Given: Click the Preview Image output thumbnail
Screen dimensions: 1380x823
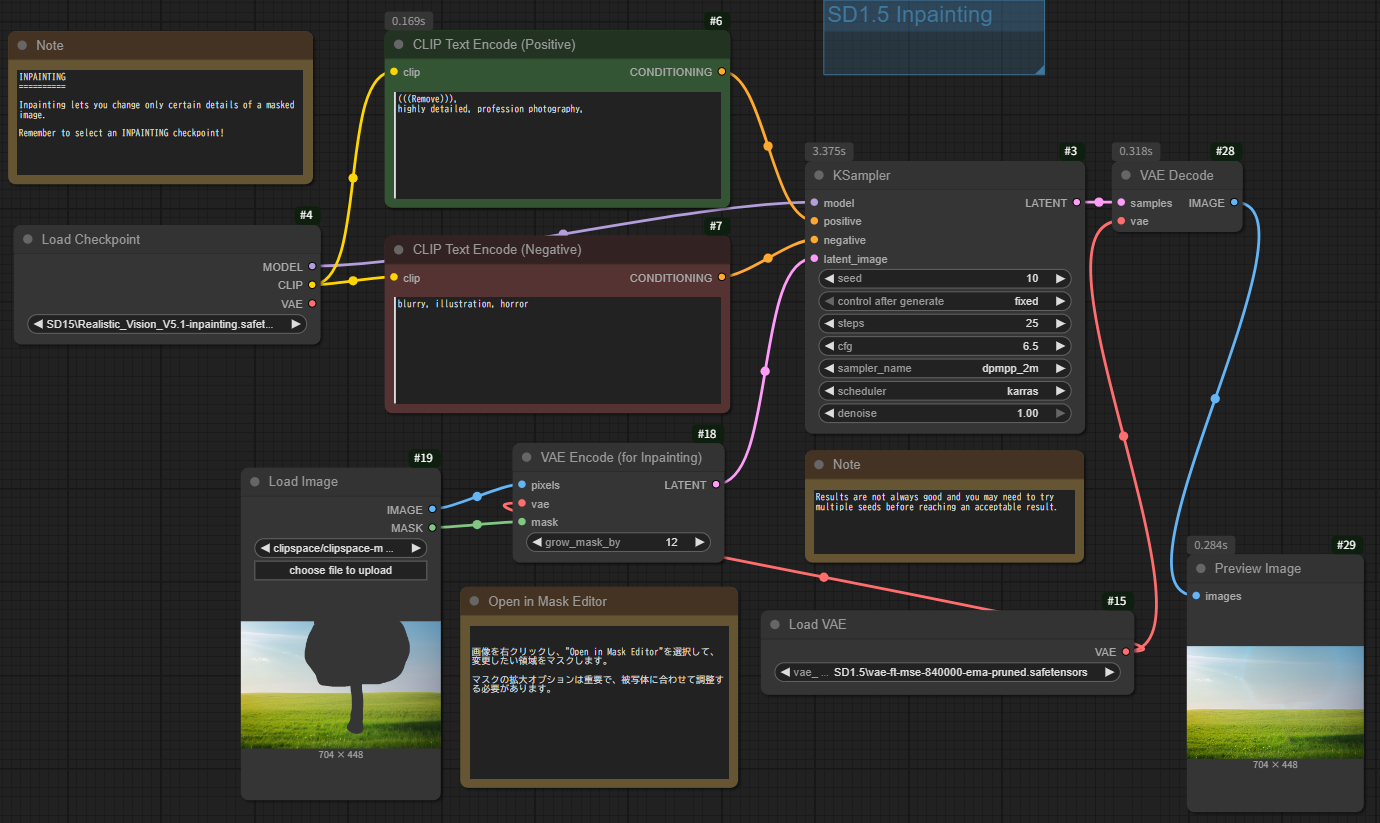Looking at the screenshot, I should 1274,702.
